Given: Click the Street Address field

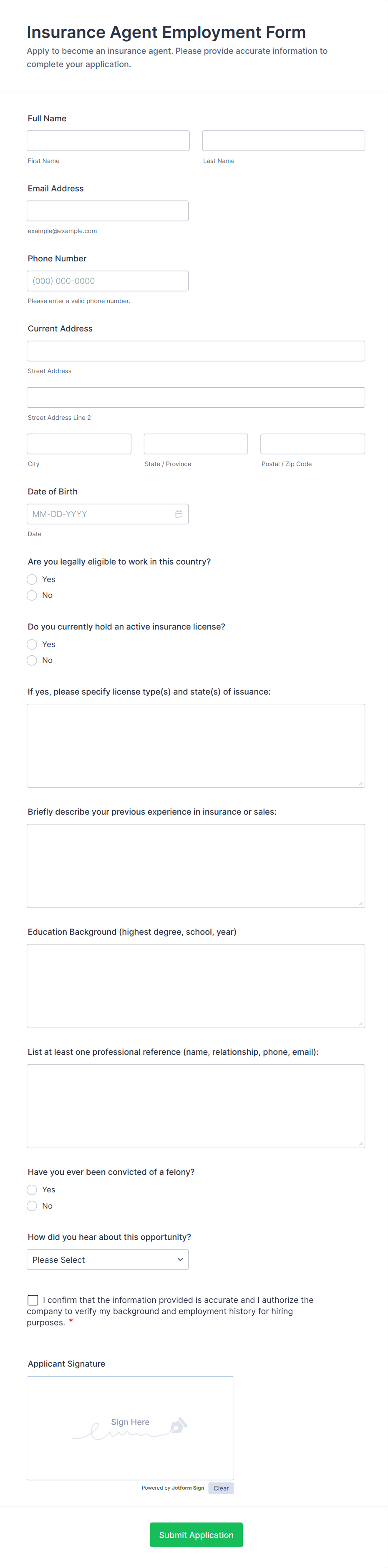Looking at the screenshot, I should click(196, 351).
